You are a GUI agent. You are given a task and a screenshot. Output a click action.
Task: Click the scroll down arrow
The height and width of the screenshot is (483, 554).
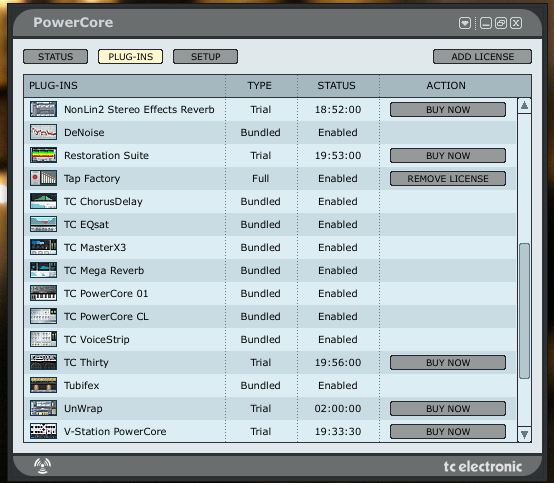(x=524, y=434)
